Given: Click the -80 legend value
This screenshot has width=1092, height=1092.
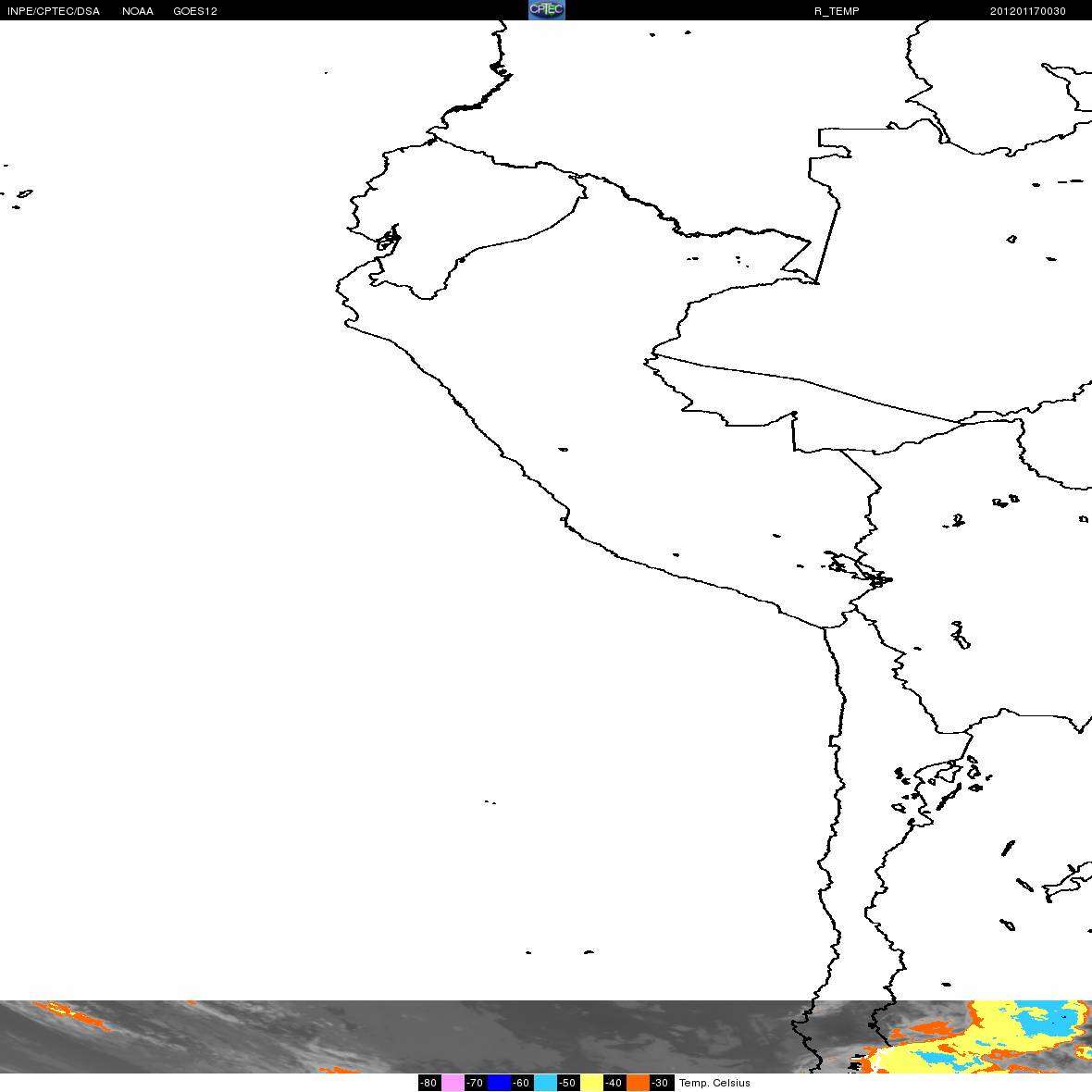Looking at the screenshot, I should [x=429, y=1083].
